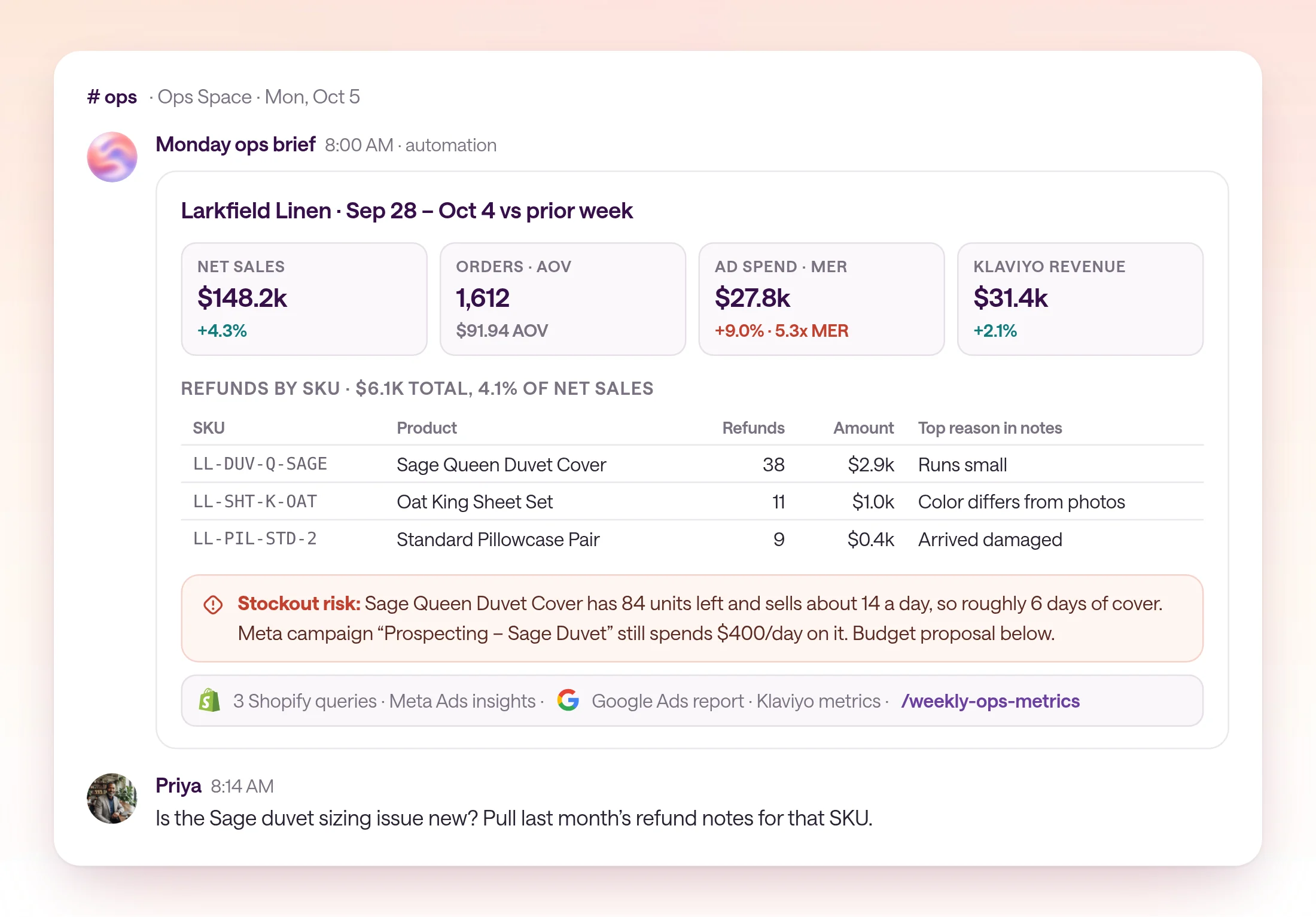Screen dimensions: 1316x917
Task: Click the Monday ops brief bot avatar
Action: [x=112, y=157]
